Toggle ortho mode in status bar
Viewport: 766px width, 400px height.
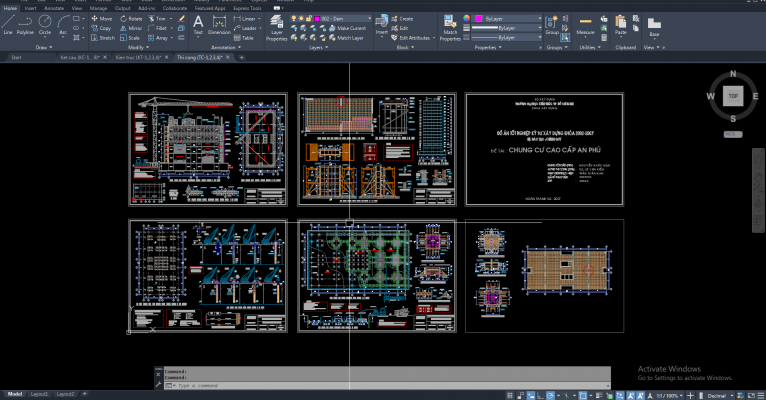541,395
